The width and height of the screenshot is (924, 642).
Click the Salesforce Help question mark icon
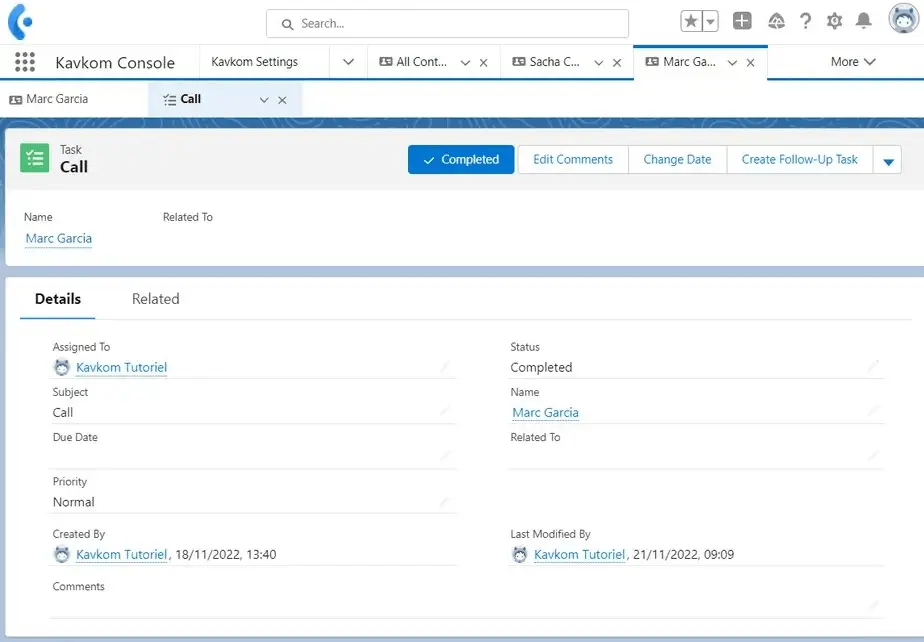[x=805, y=22]
